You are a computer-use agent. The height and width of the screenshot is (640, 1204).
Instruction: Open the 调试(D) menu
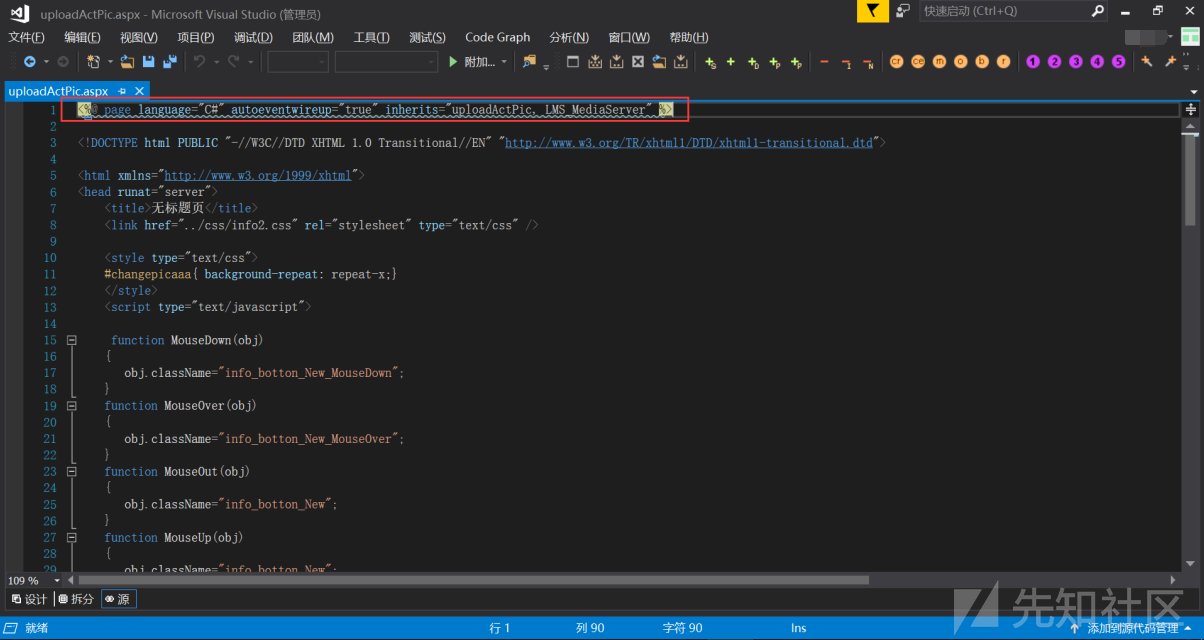253,37
